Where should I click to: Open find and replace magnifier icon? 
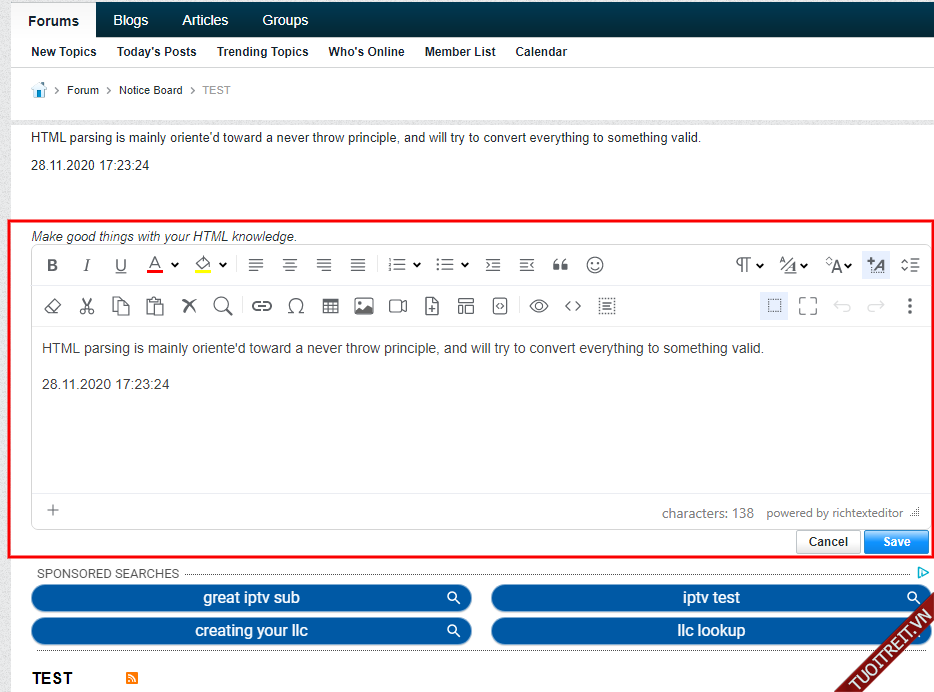tap(223, 306)
